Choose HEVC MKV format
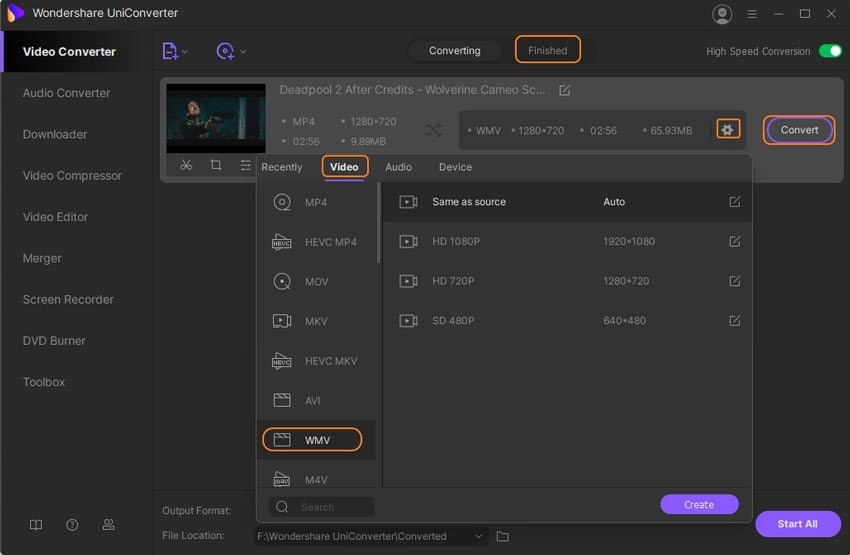Image resolution: width=850 pixels, height=555 pixels. (317, 360)
